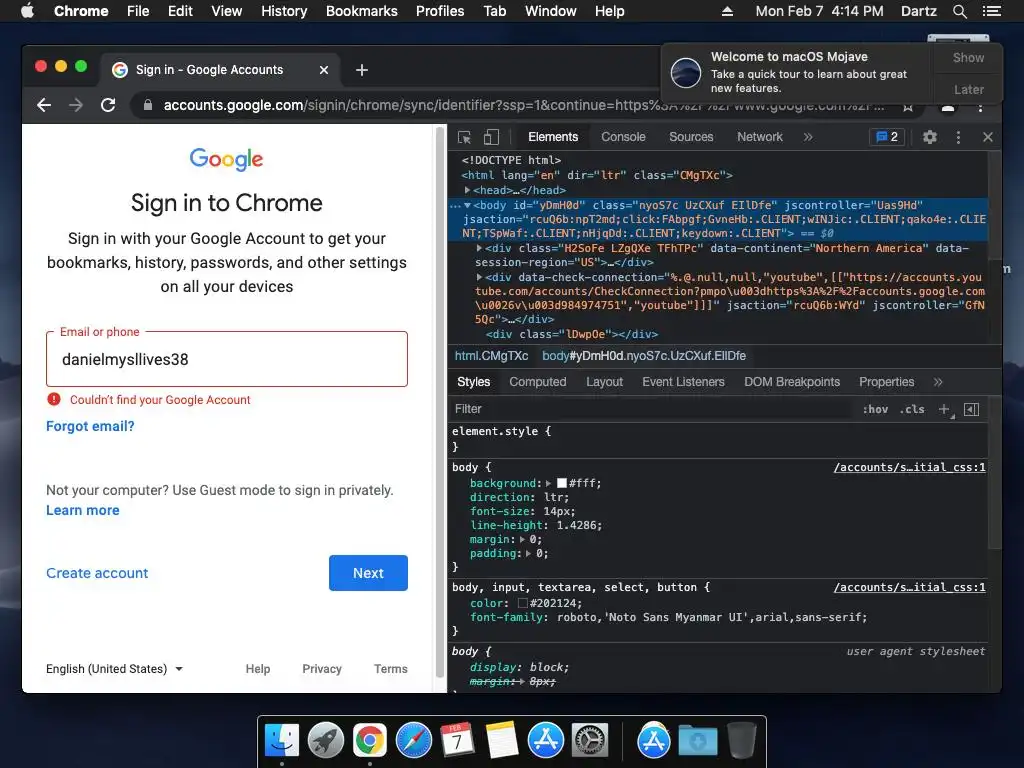Click the #202124 color swatch
The width and height of the screenshot is (1024, 768).
(522, 603)
